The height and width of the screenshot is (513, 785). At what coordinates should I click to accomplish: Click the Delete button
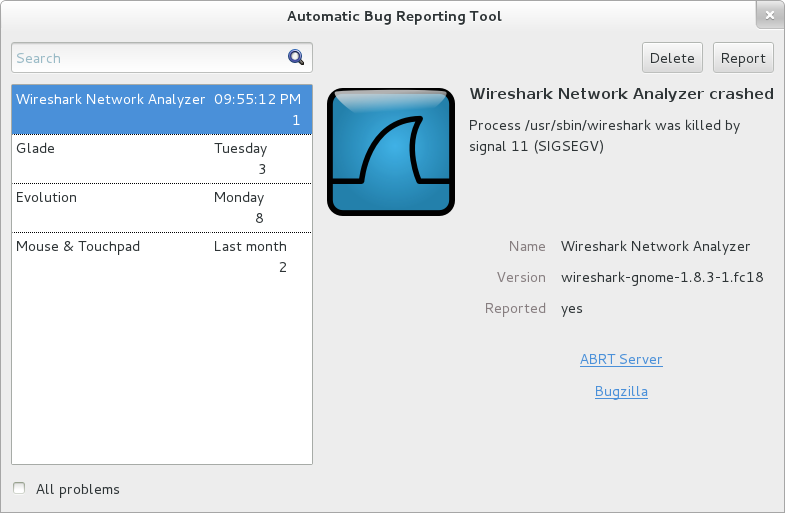pyautogui.click(x=672, y=58)
